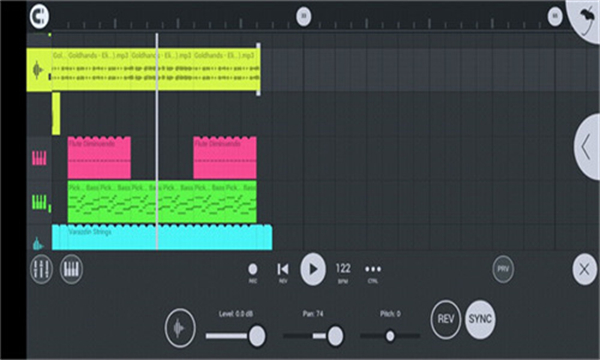
Task: Click the PRV preview button
Action: 503,269
